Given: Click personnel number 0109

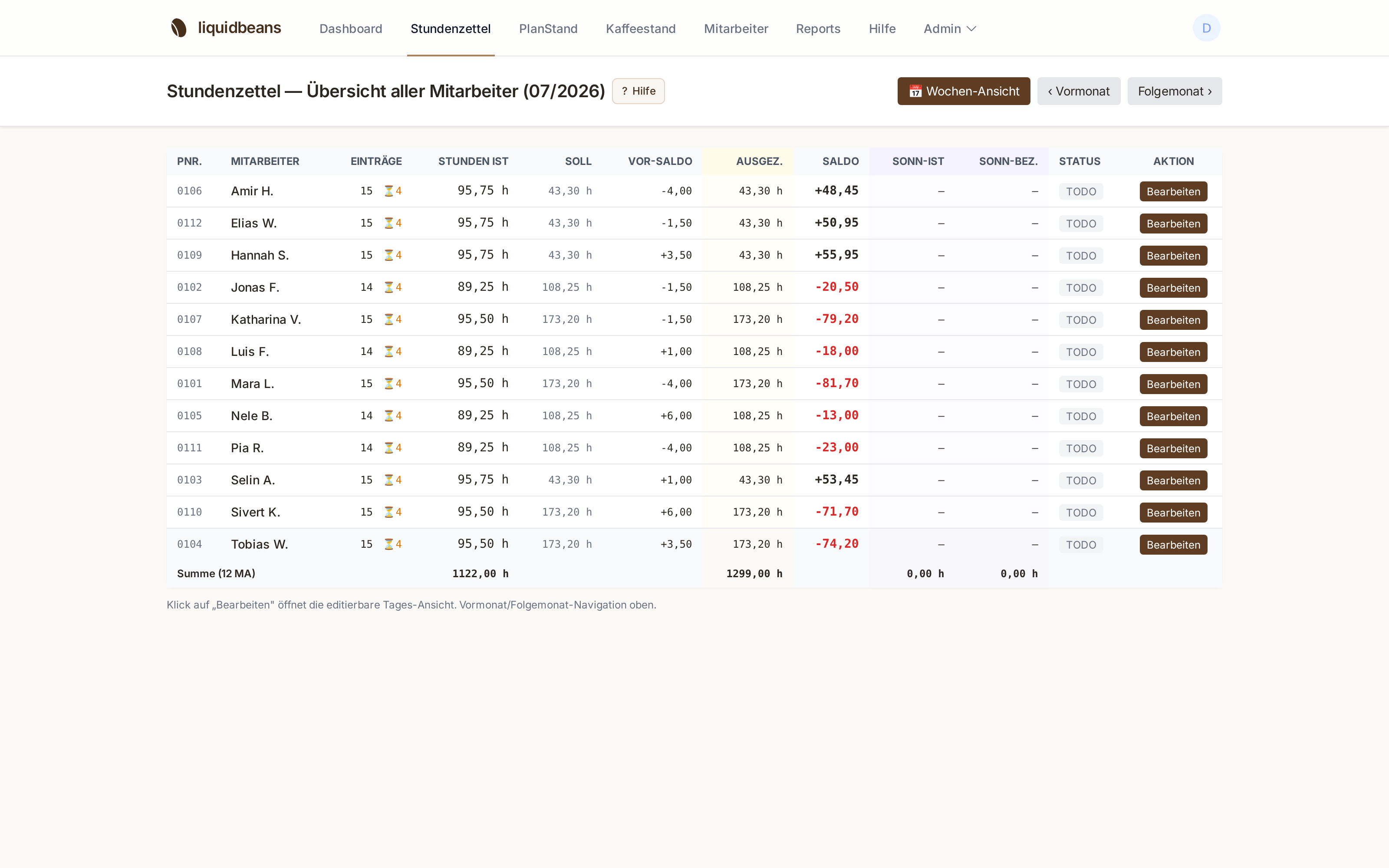Looking at the screenshot, I should point(189,256).
